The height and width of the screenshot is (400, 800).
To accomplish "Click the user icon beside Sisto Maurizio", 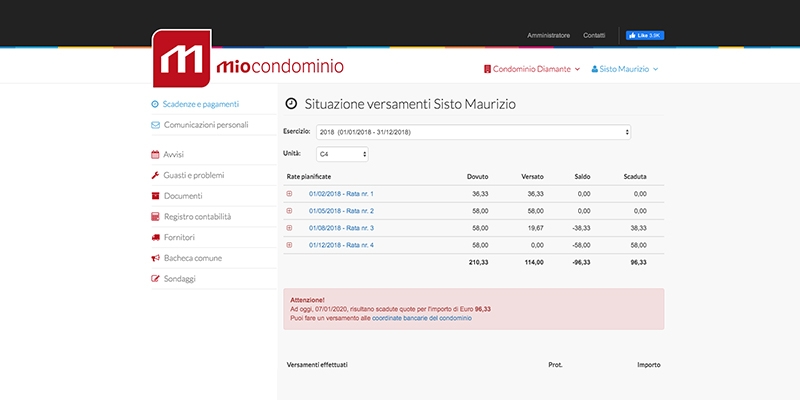I will click(594, 69).
